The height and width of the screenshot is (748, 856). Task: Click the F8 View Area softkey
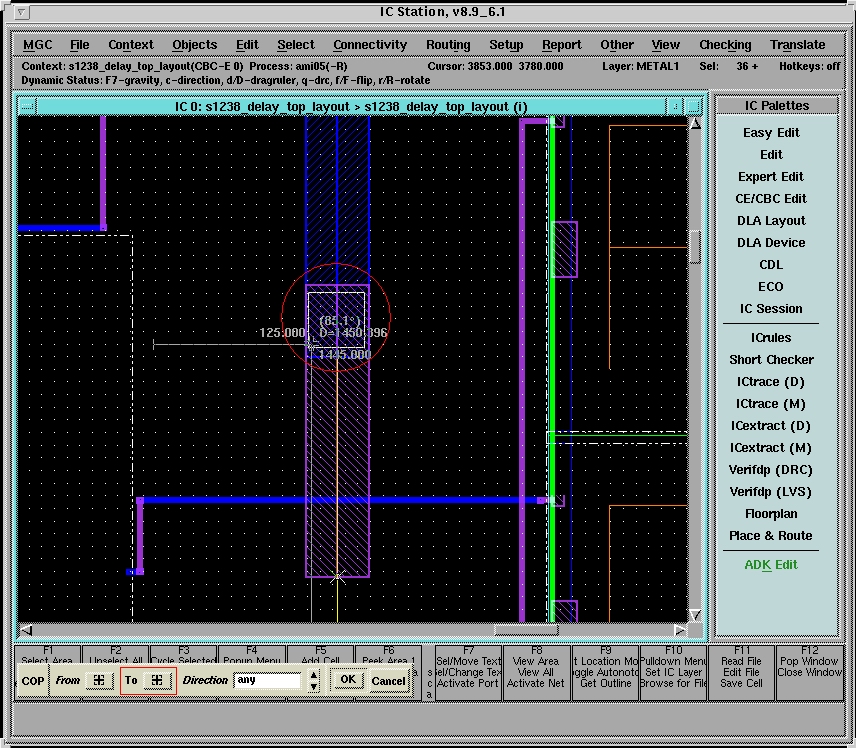[535, 662]
